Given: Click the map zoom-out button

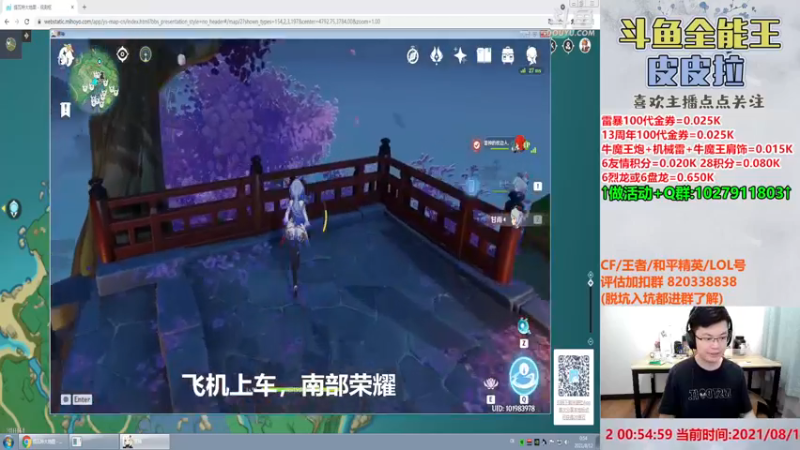Looking at the screenshot, I should (590, 341).
